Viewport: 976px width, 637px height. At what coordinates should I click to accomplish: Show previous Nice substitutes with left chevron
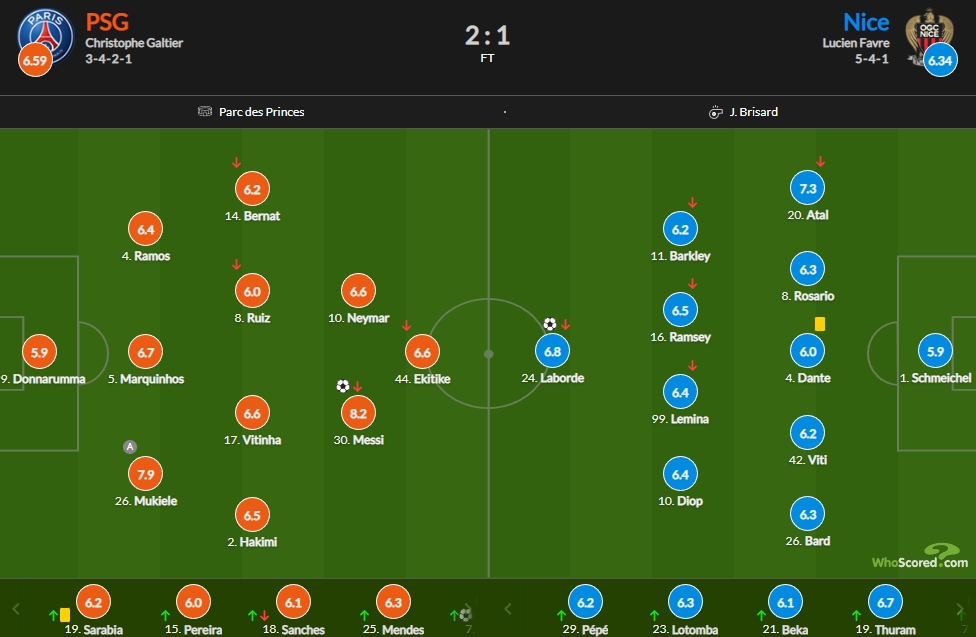click(508, 609)
